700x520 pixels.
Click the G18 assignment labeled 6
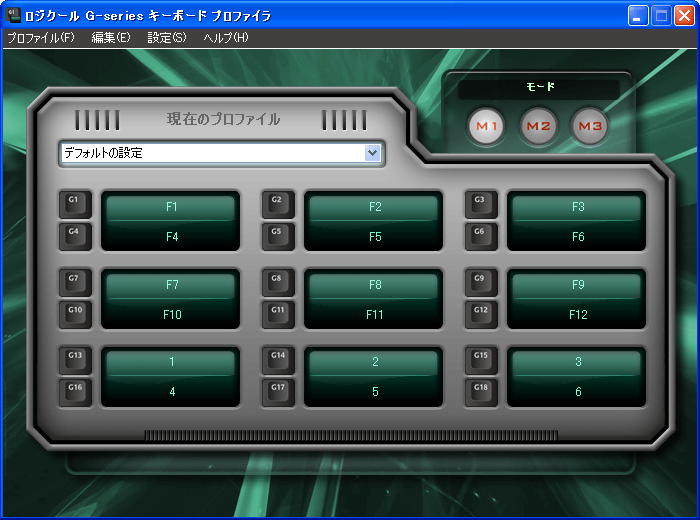[x=577, y=391]
